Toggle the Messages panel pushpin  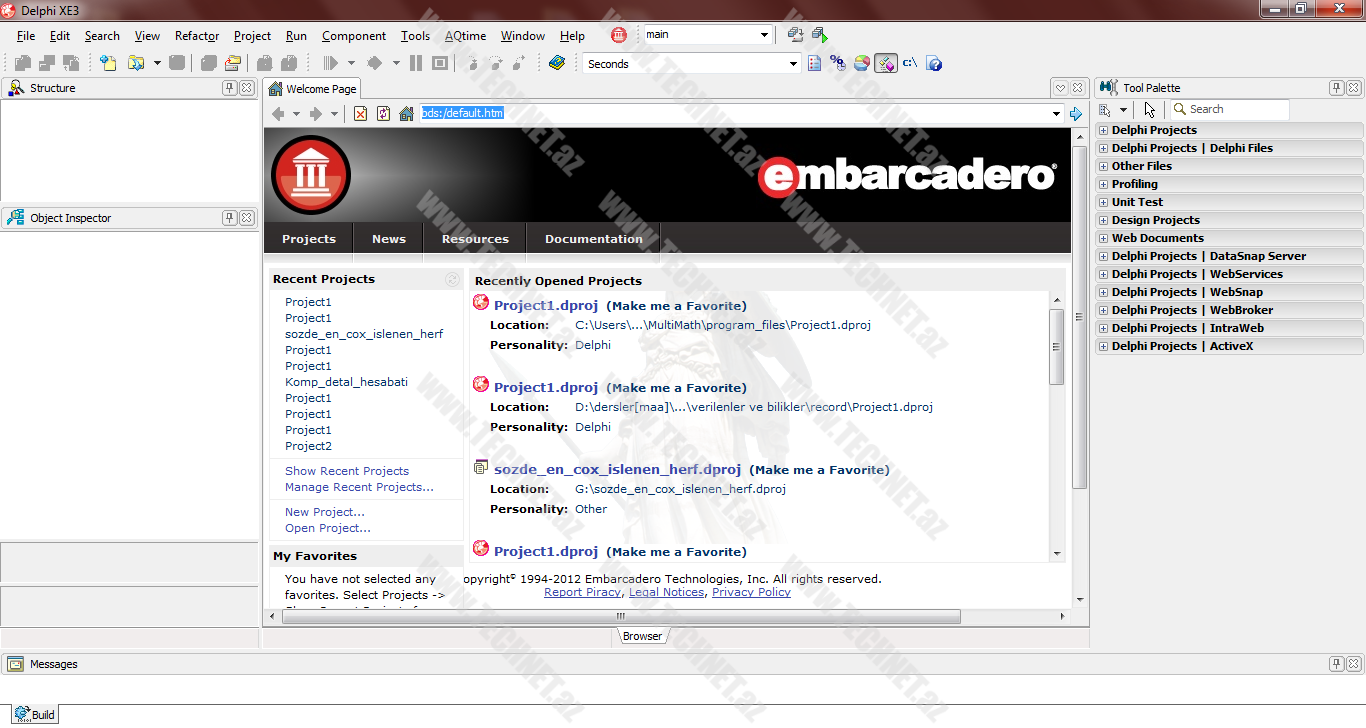click(x=1336, y=664)
